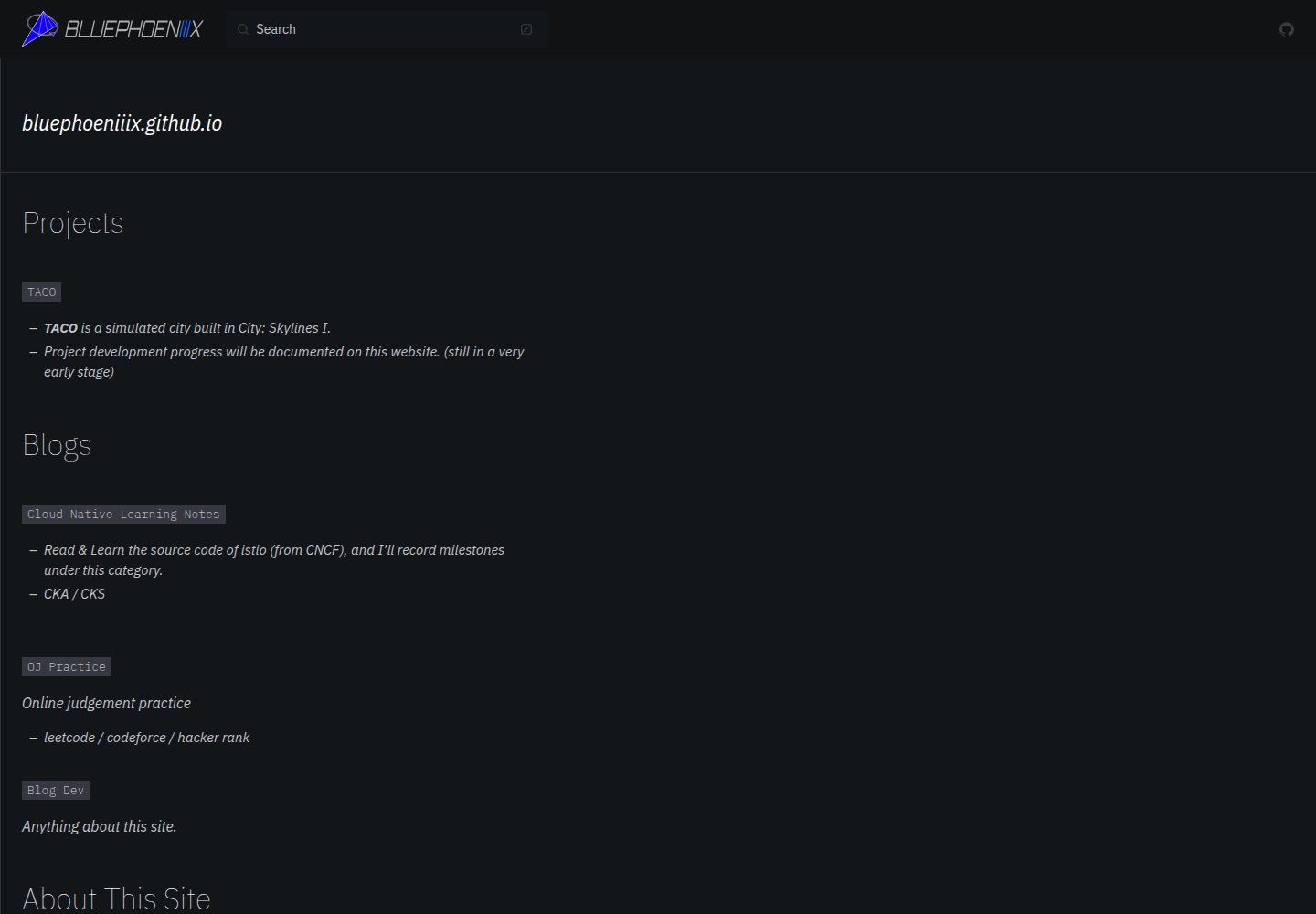Click 'Project development progress' list item
The width and height of the screenshot is (1316, 914).
click(283, 362)
